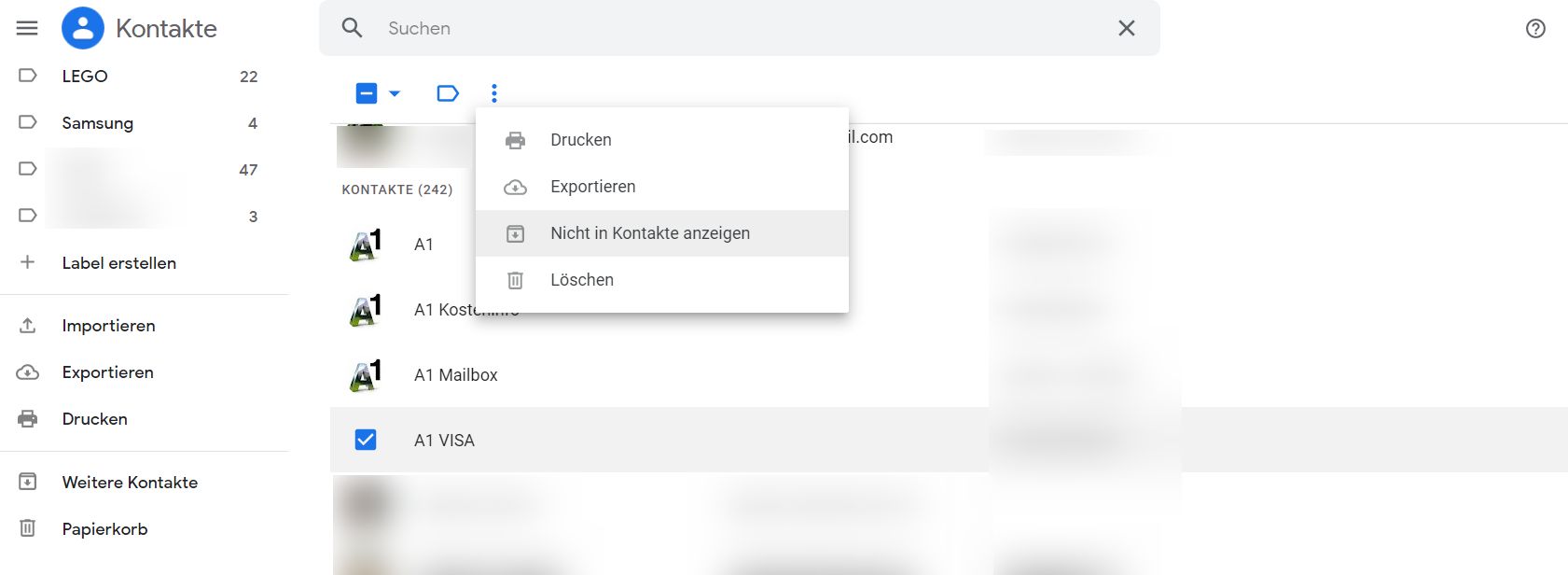The height and width of the screenshot is (575, 1568).
Task: Open the help question mark icon
Action: click(x=1535, y=28)
